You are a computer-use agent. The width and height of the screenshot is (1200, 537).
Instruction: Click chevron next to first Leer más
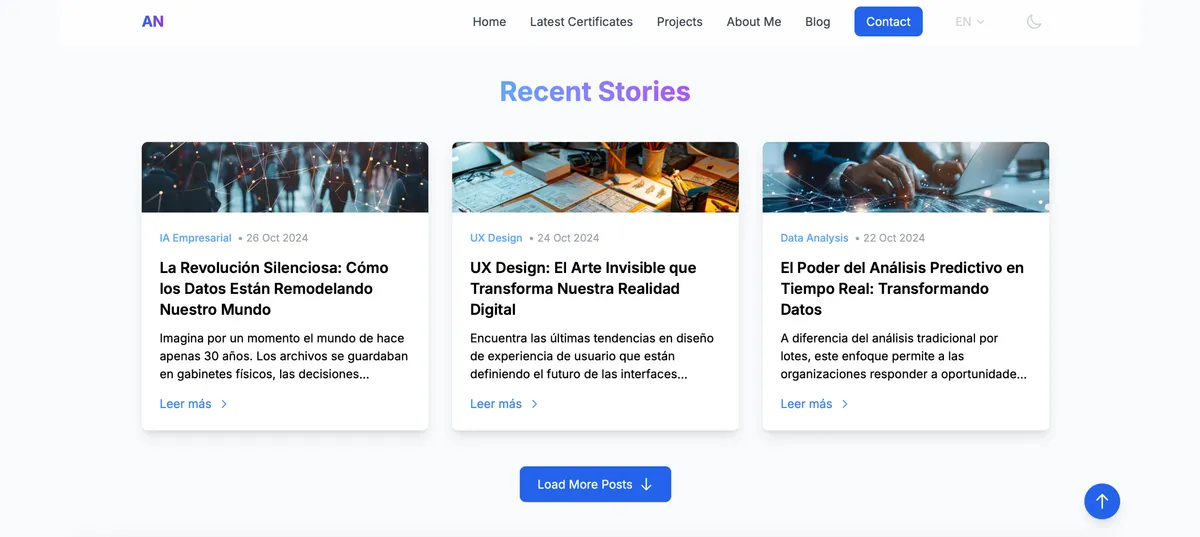(224, 404)
